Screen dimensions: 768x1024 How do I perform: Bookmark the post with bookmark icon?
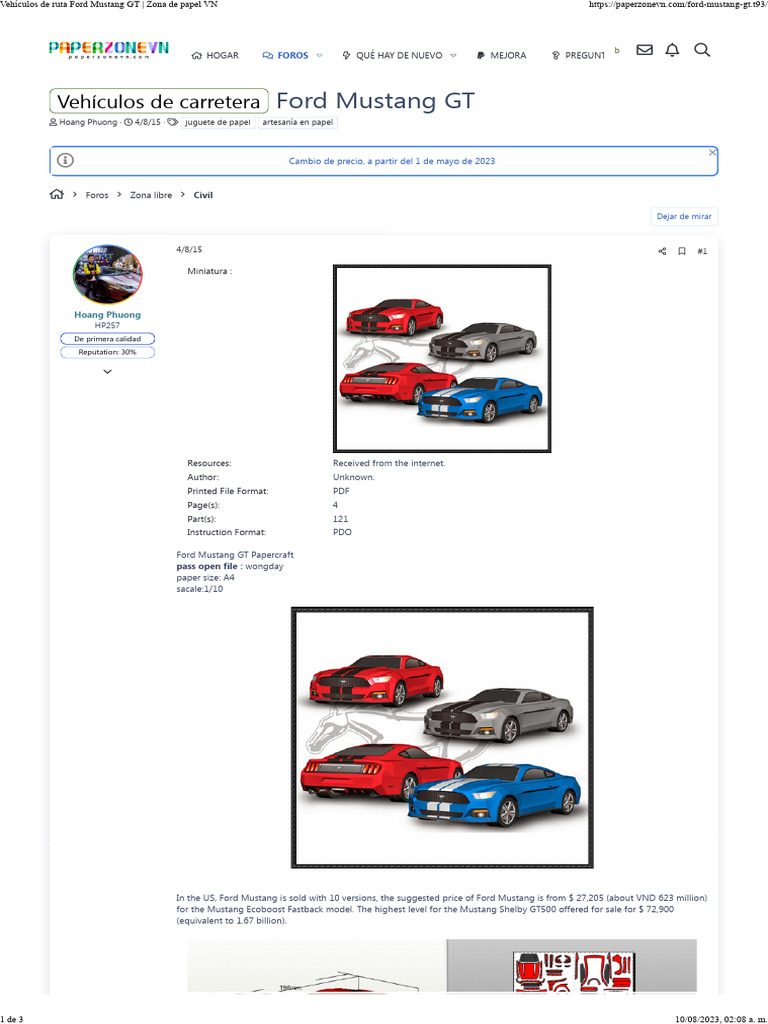coord(682,251)
